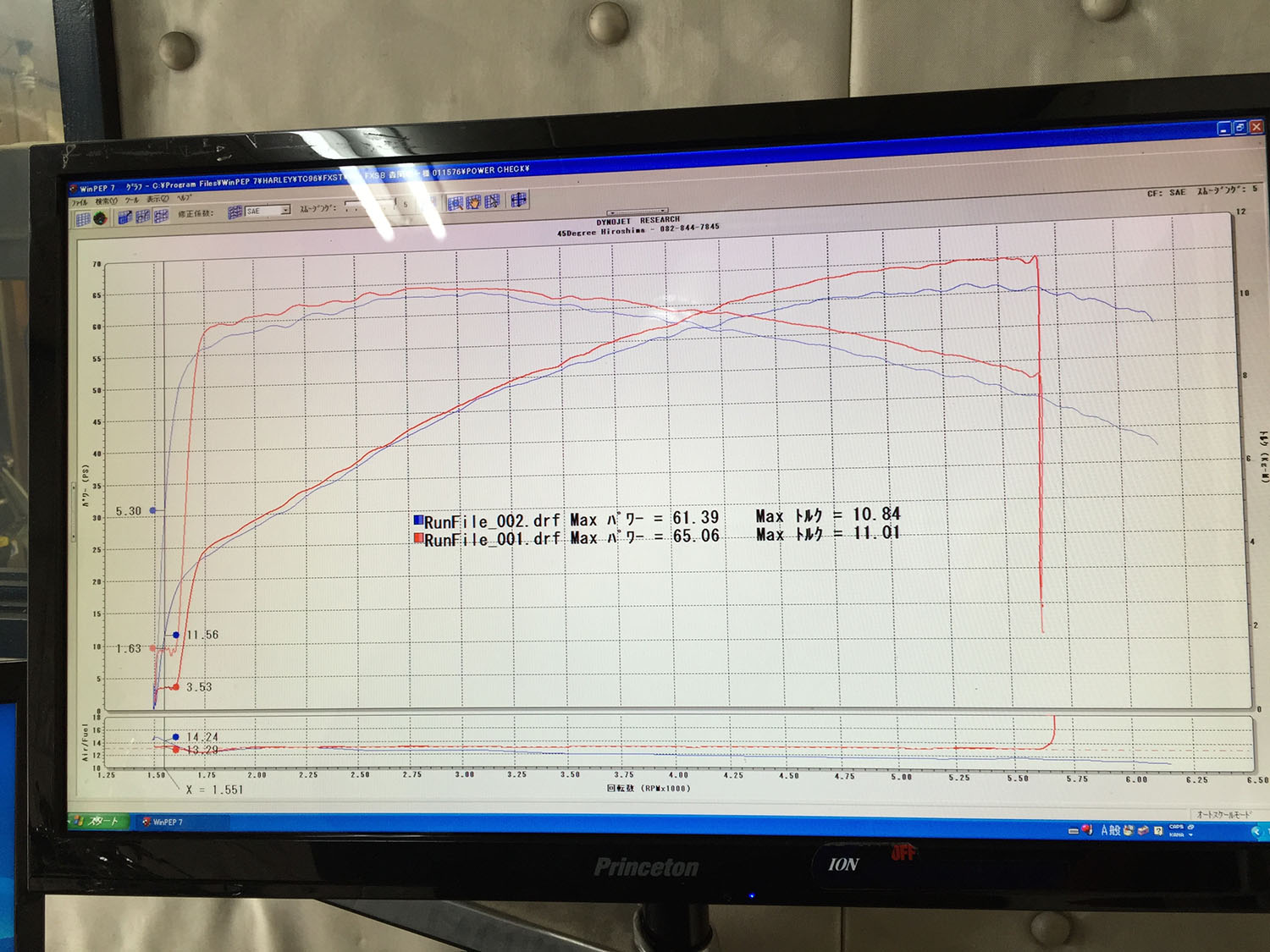Click the correction factor grid icon beside SAE

[235, 212]
